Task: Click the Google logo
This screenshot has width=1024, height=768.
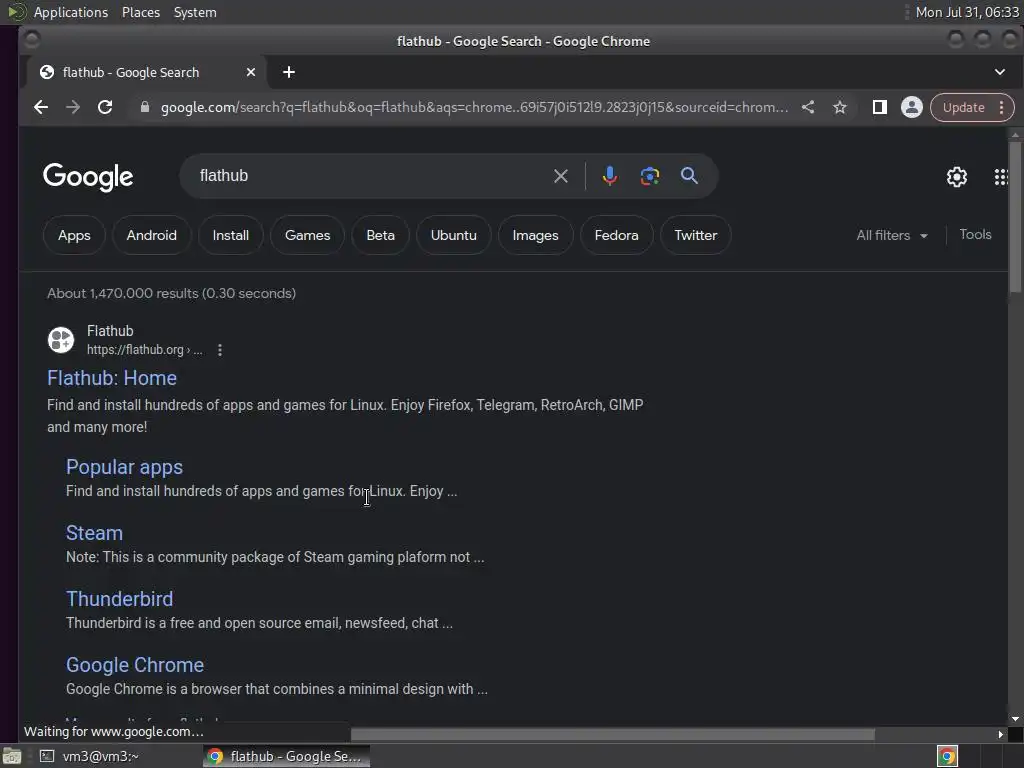Action: click(x=88, y=177)
